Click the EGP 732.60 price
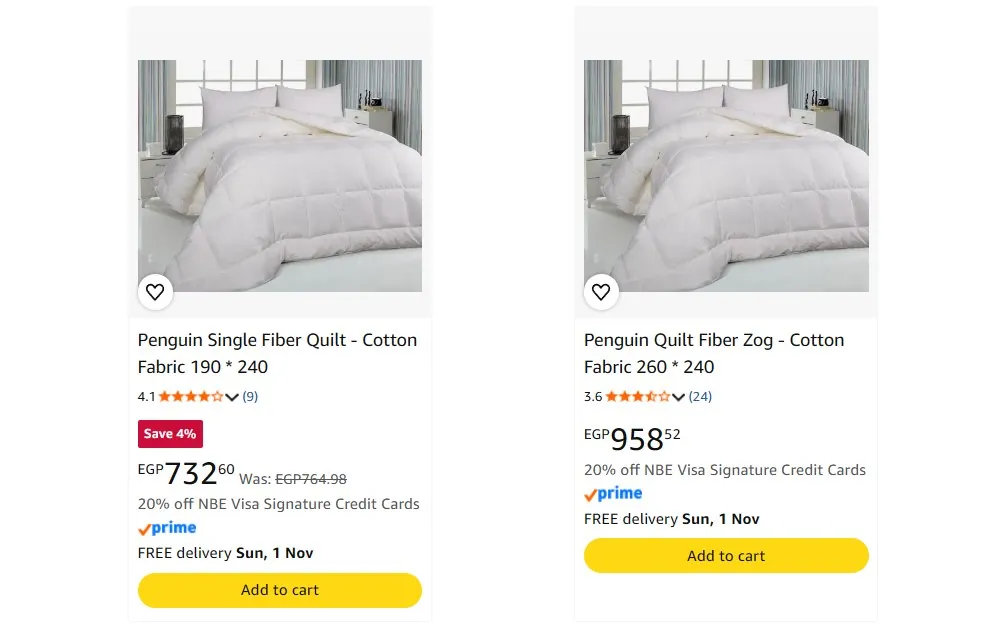 click(186, 474)
